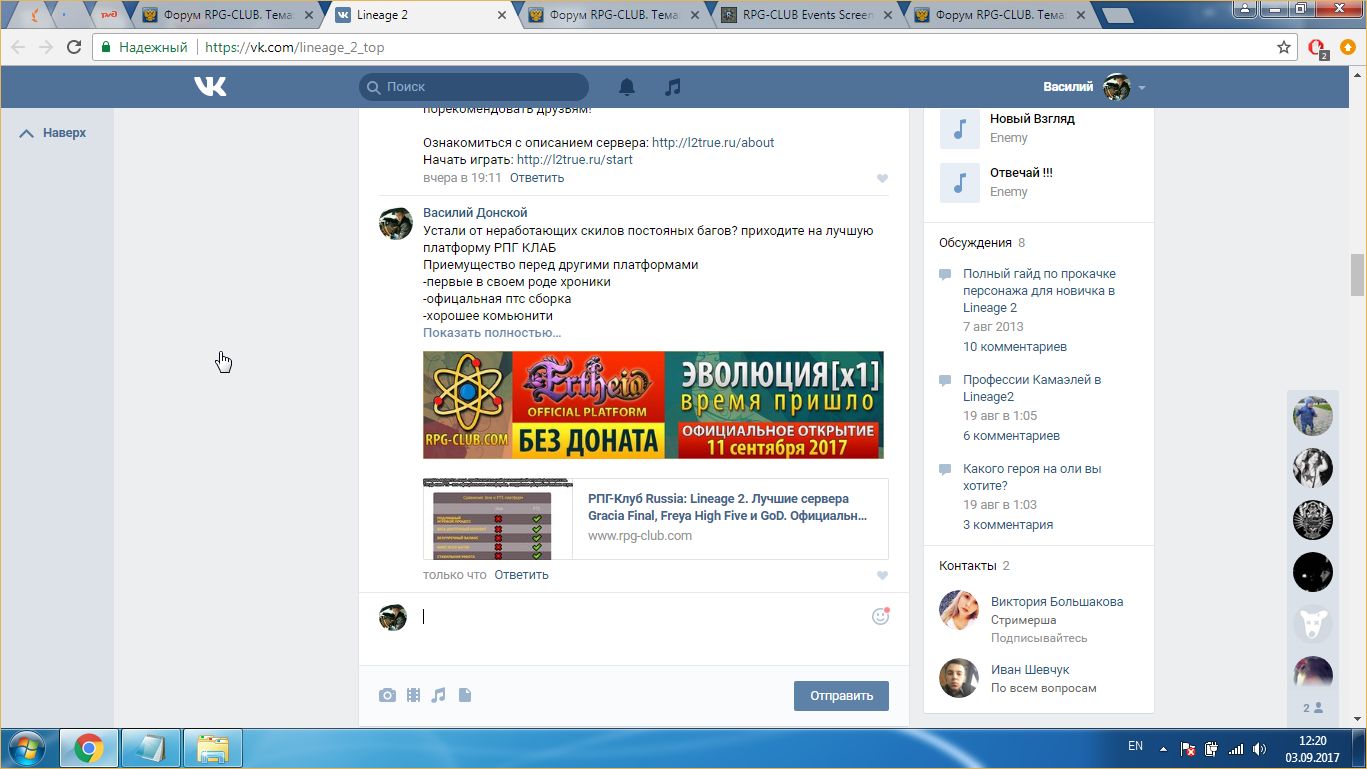
Task: Open Виктория Большакова contact
Action: [x=1057, y=602]
